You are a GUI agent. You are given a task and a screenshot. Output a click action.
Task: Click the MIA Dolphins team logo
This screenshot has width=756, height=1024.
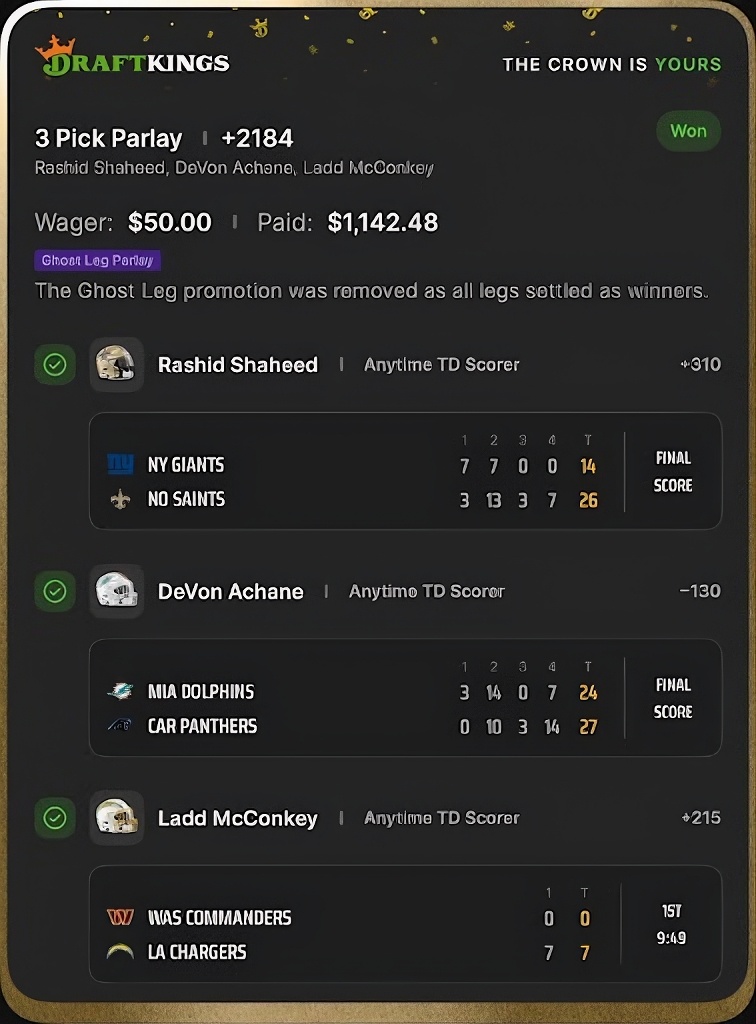pos(120,692)
